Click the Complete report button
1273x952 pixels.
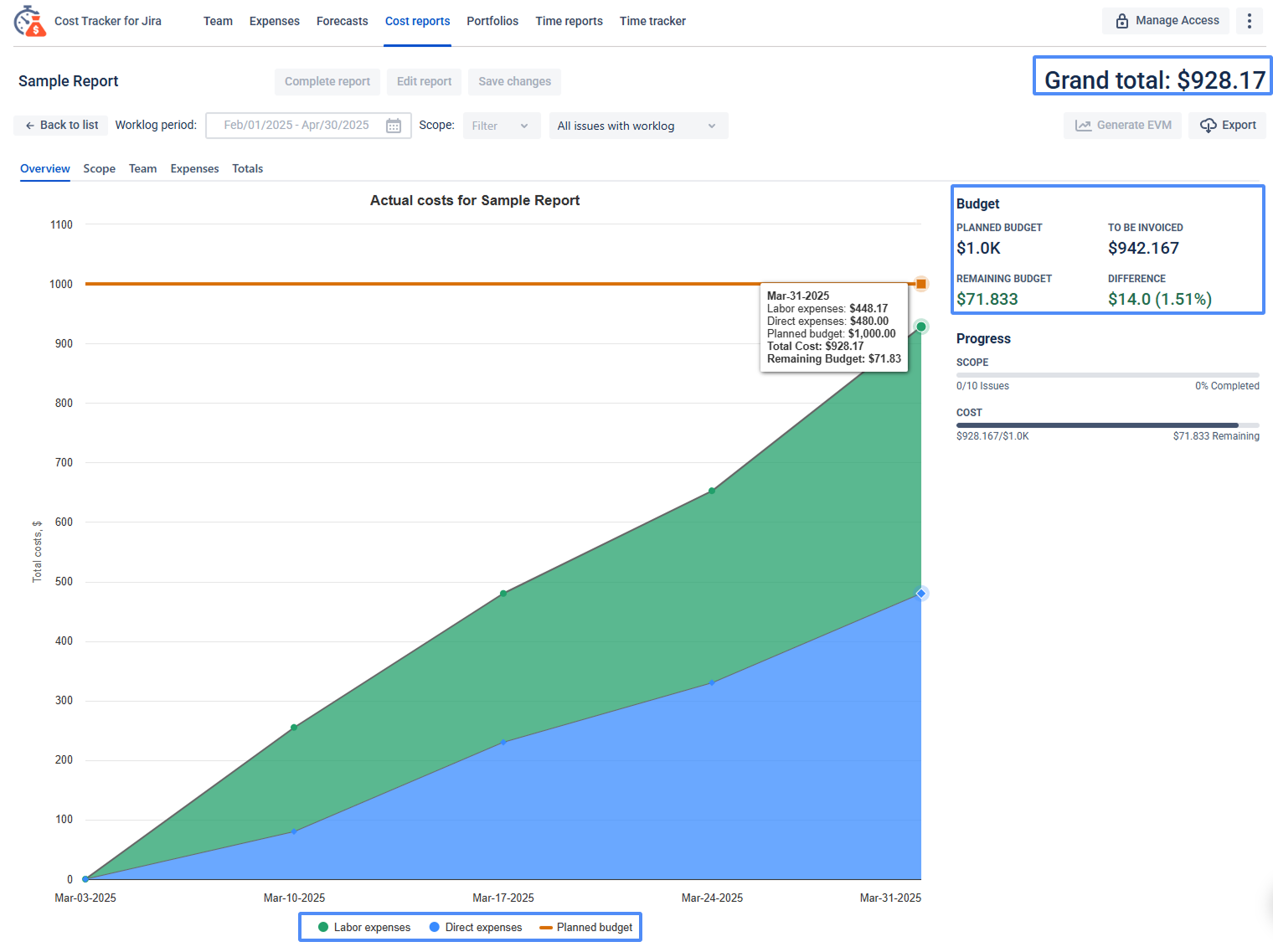click(327, 81)
